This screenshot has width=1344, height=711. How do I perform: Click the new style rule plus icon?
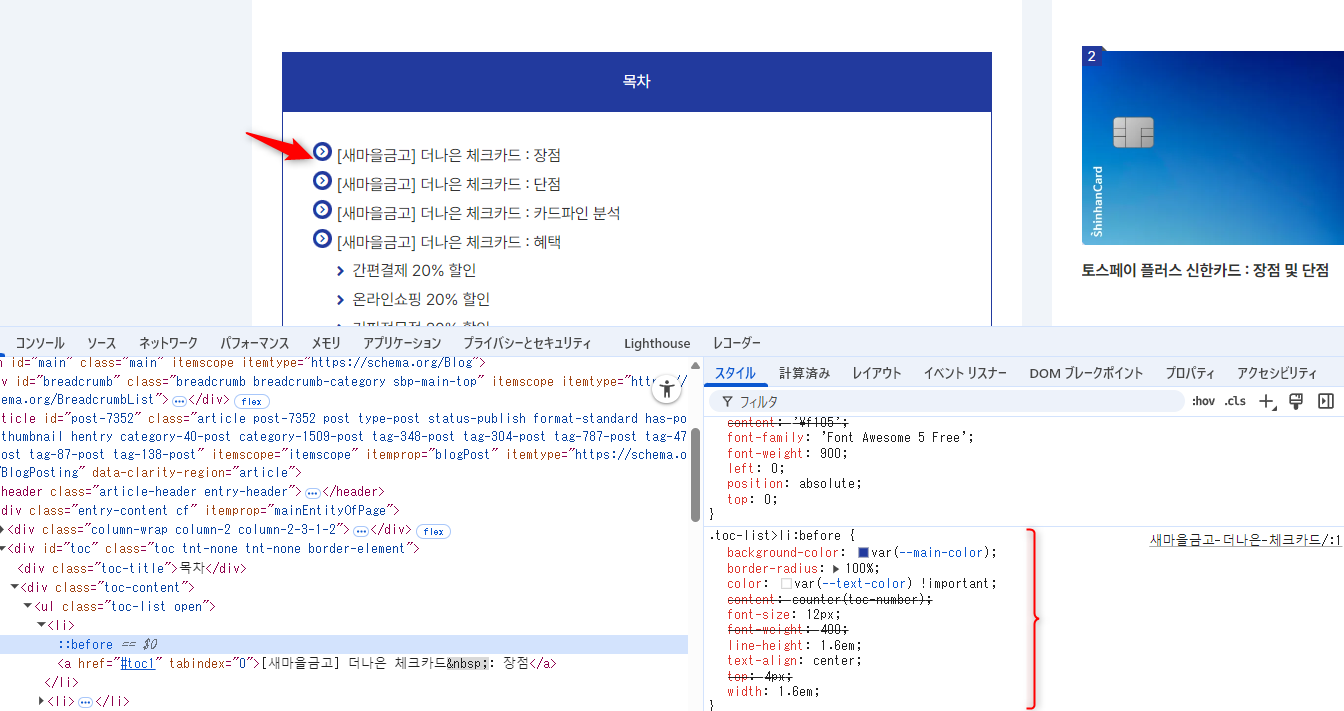1267,401
